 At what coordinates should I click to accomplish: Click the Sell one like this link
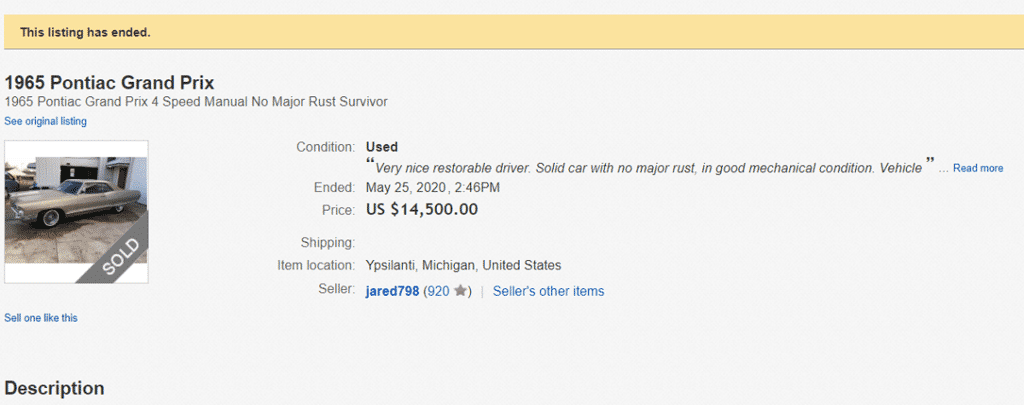pyautogui.click(x=41, y=318)
